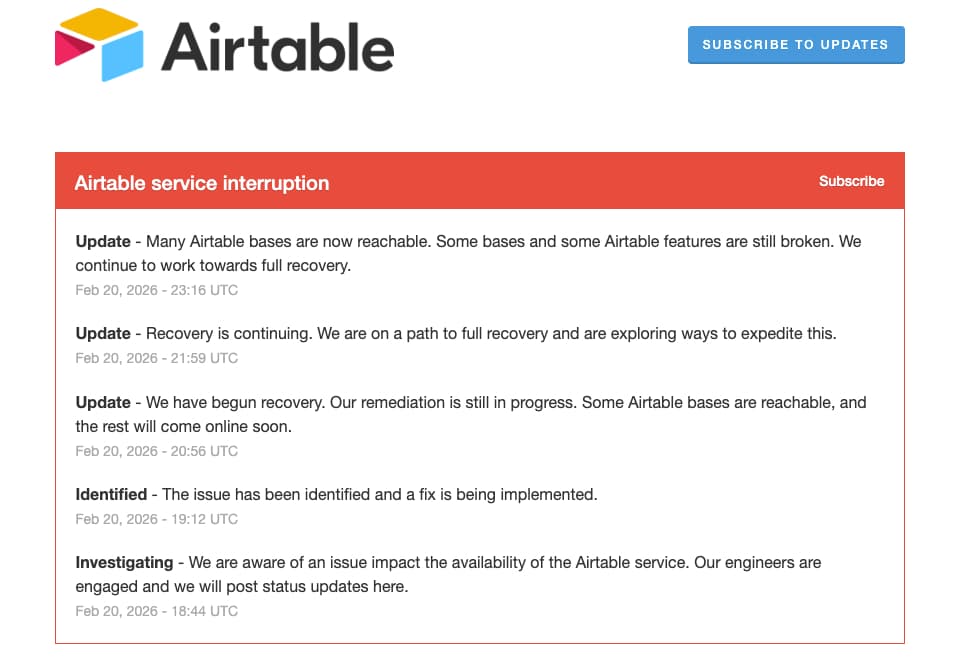Click the 23:16 UTC timestamp
964x658 pixels.
click(157, 290)
